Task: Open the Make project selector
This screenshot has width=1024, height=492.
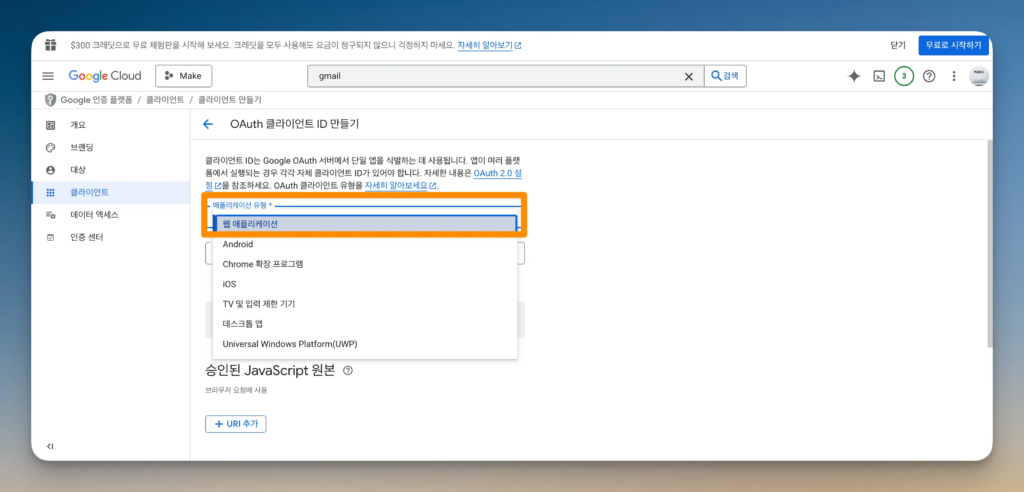Action: [184, 76]
